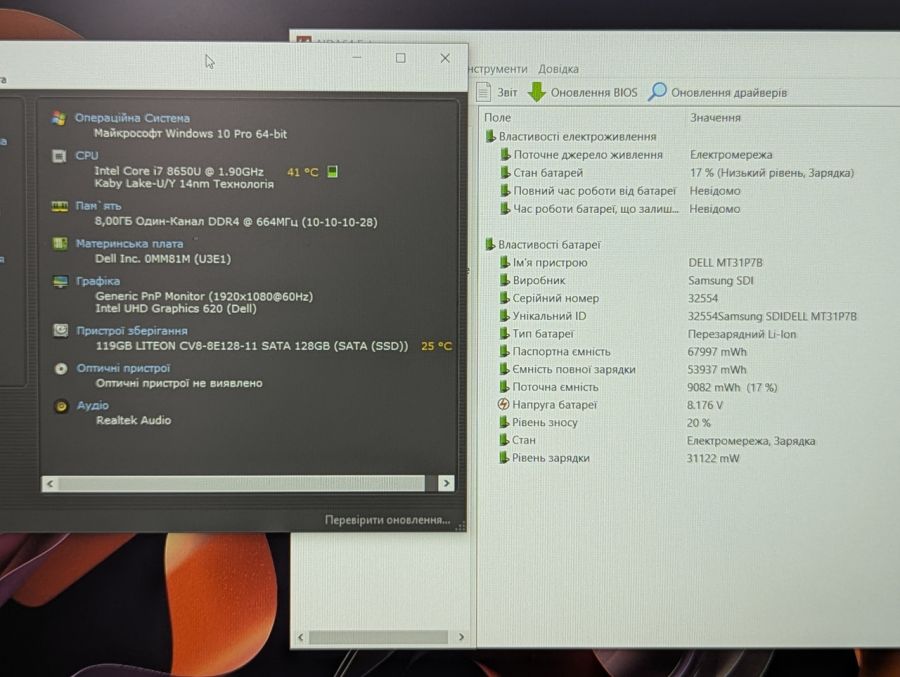Viewport: 900px width, 677px height.
Task: Click the Значення column header
Action: (x=715, y=117)
